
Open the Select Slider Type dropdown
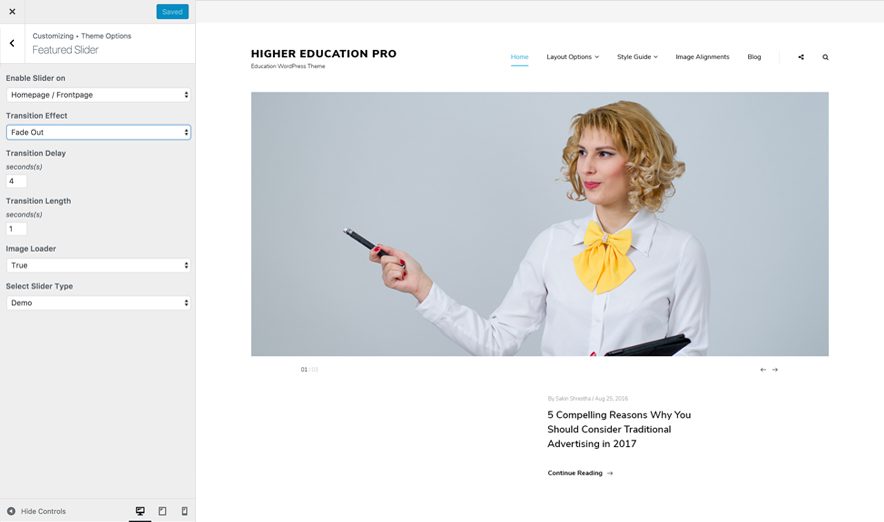(98, 302)
